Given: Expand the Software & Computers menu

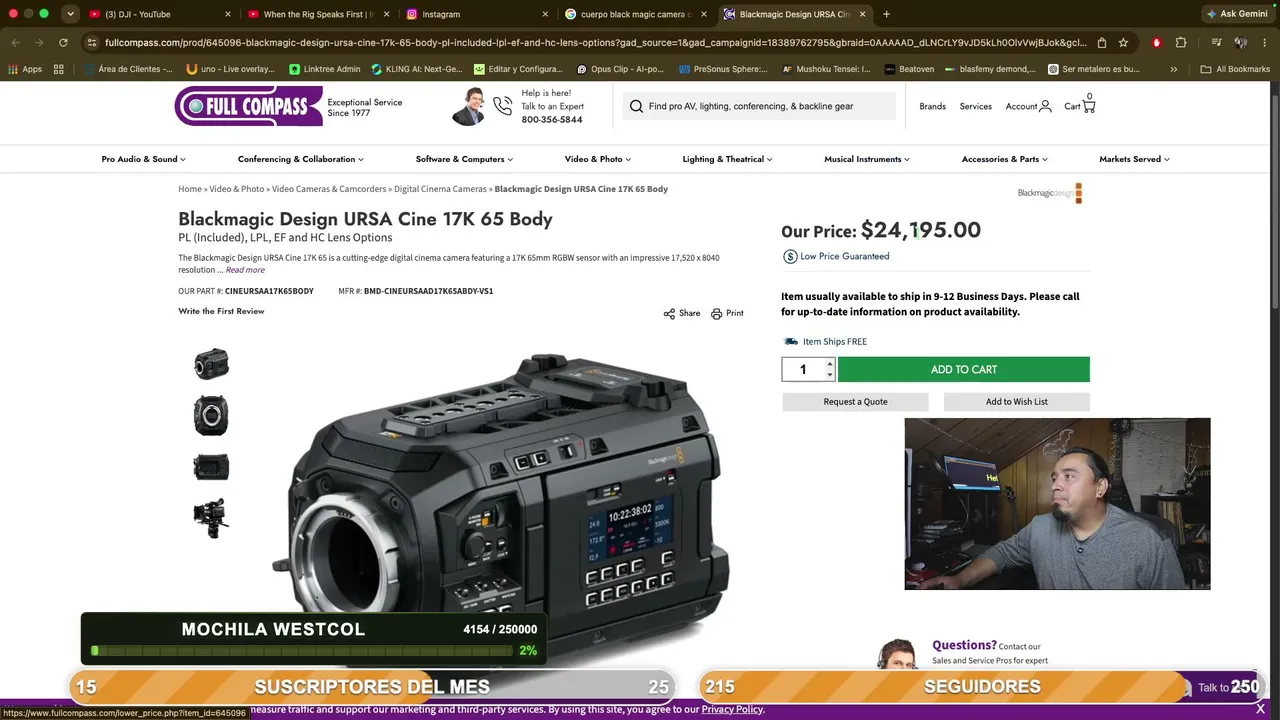Looking at the screenshot, I should point(464,159).
